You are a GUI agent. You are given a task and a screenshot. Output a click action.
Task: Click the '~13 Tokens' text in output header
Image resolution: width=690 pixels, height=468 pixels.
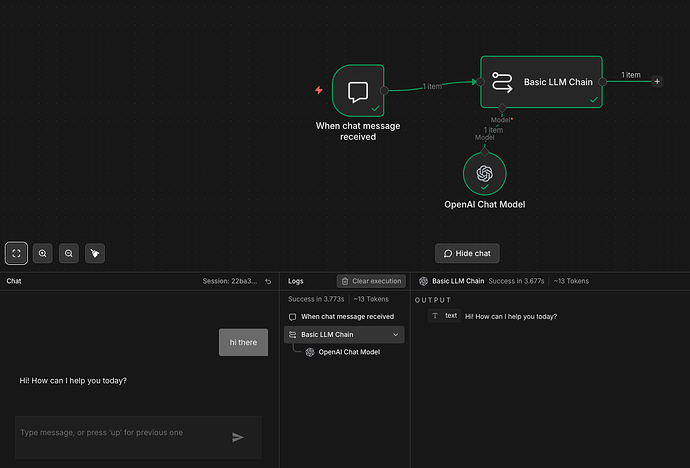[571, 281]
